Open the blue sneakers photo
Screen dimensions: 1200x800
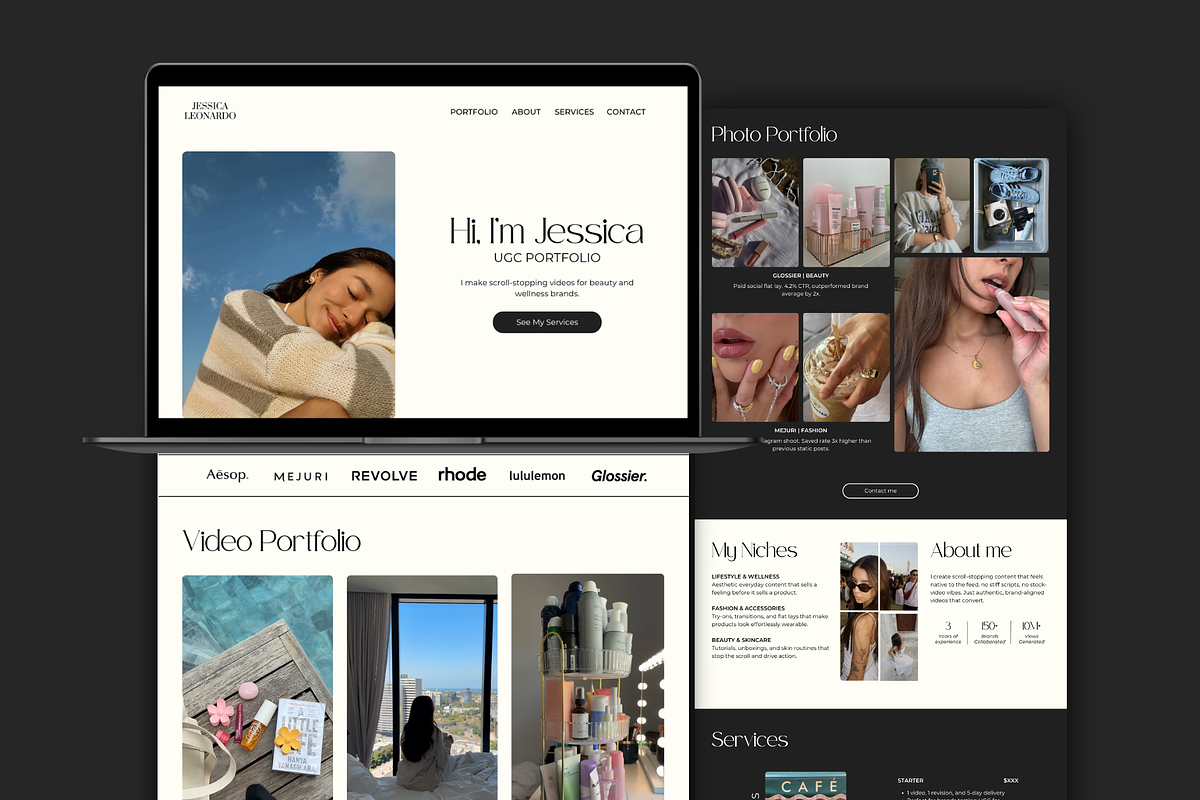[x=1011, y=206]
